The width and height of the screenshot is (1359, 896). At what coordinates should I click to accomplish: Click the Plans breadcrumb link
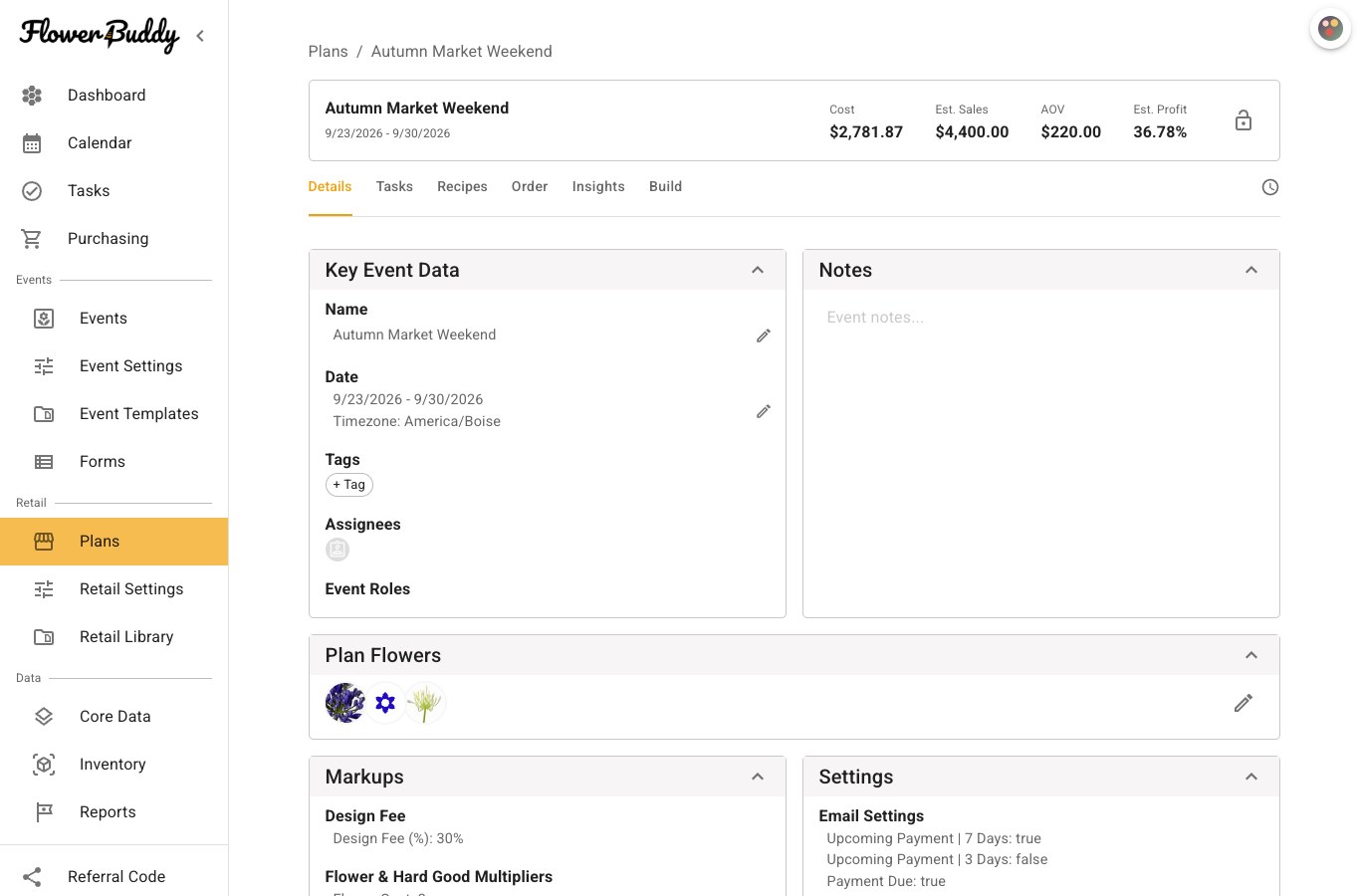point(329,52)
